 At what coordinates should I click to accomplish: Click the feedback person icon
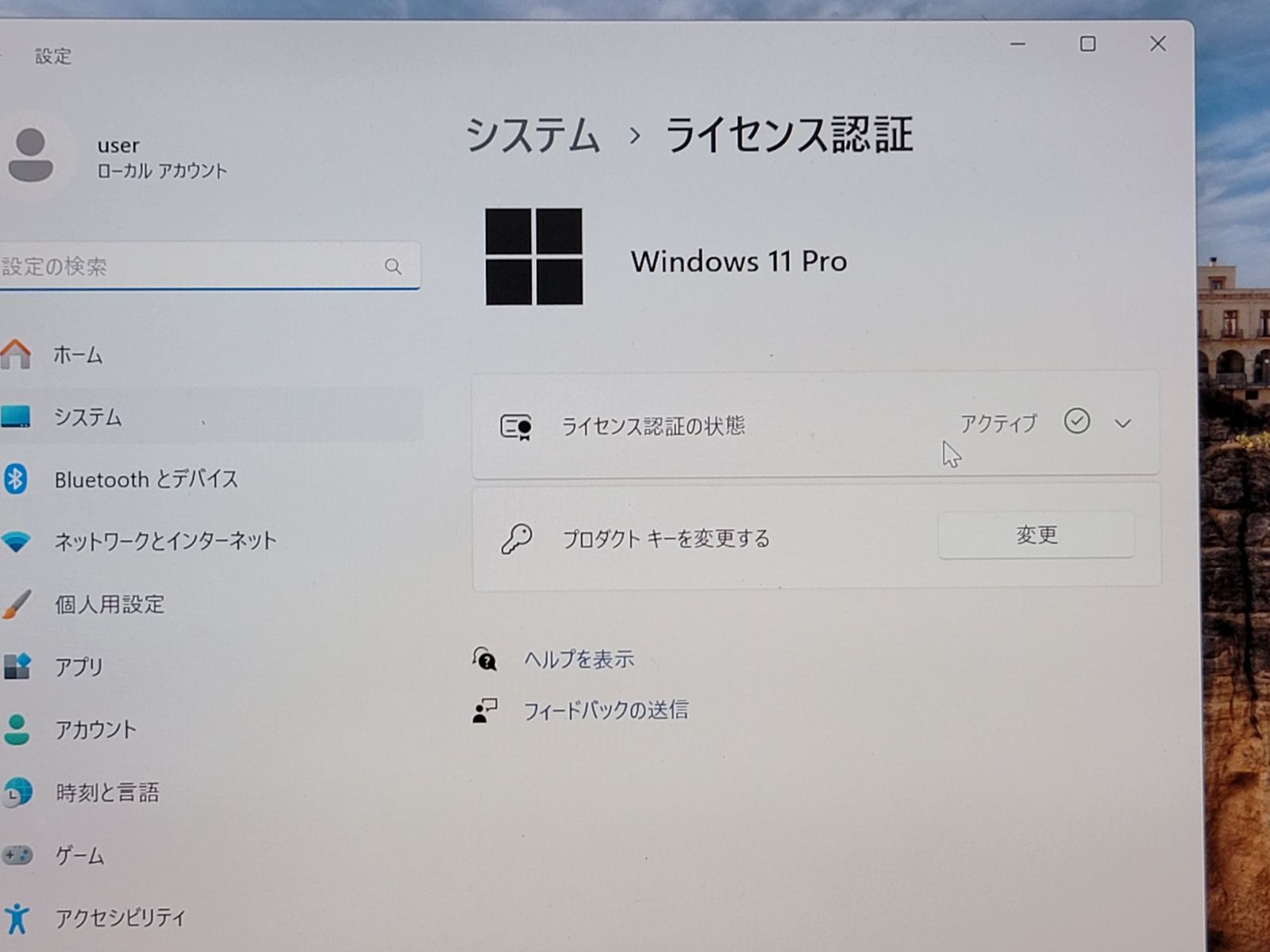[484, 710]
